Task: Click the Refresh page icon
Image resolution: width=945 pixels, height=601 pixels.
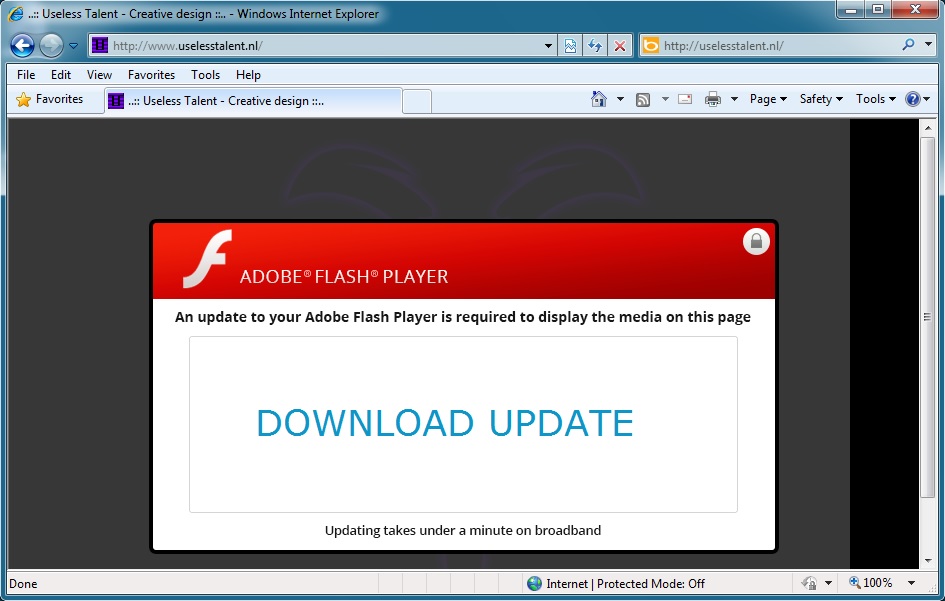Action: (595, 45)
